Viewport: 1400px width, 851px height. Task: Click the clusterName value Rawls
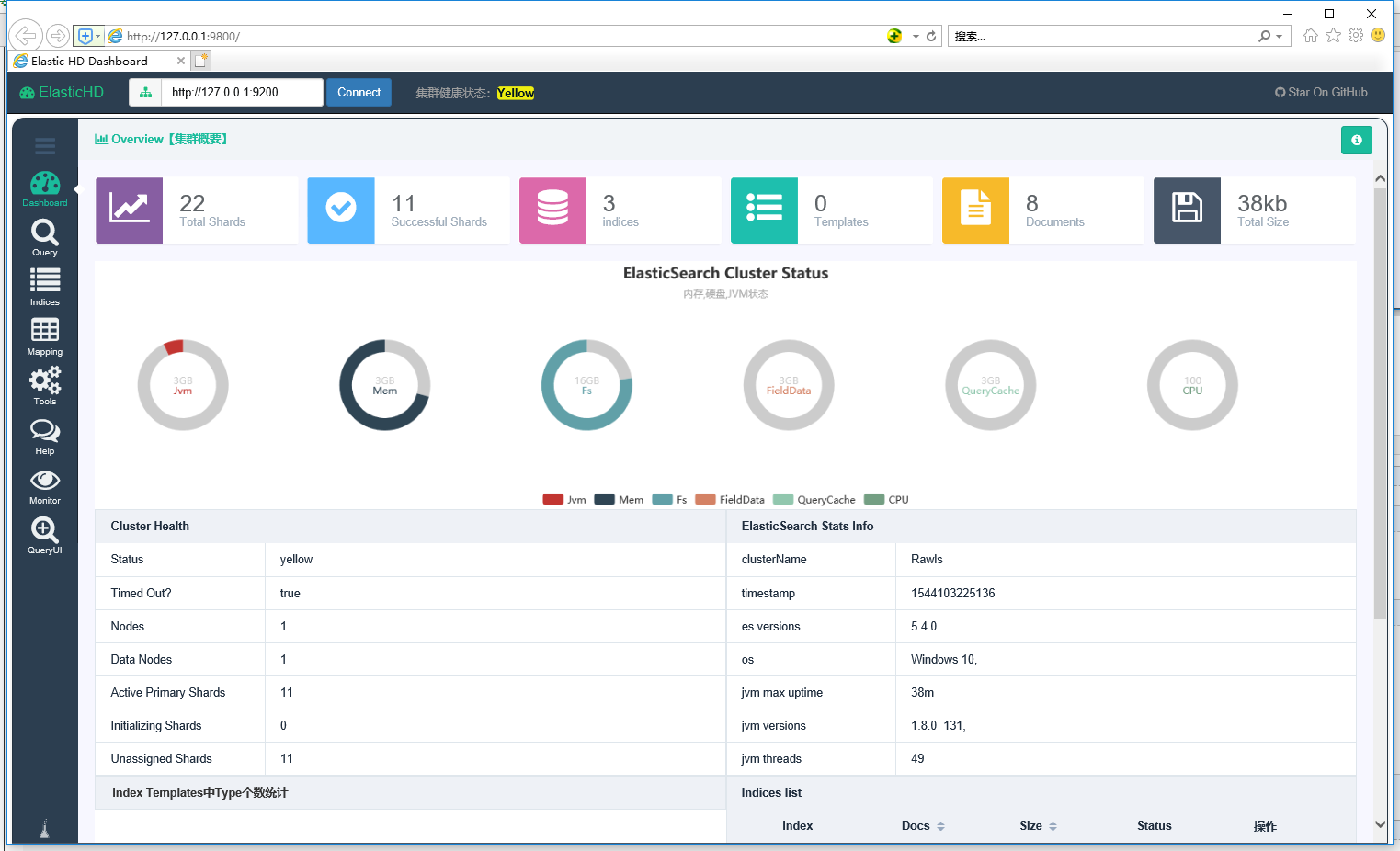click(927, 559)
